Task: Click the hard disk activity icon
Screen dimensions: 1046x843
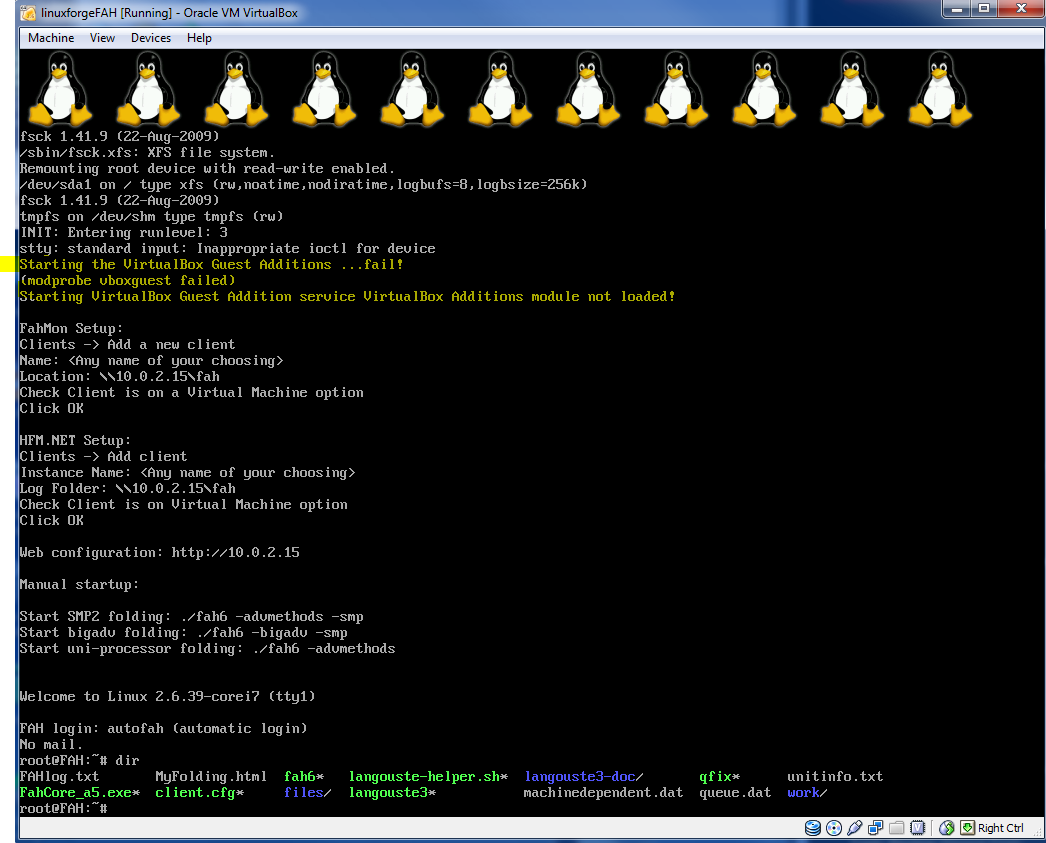Action: 813,828
